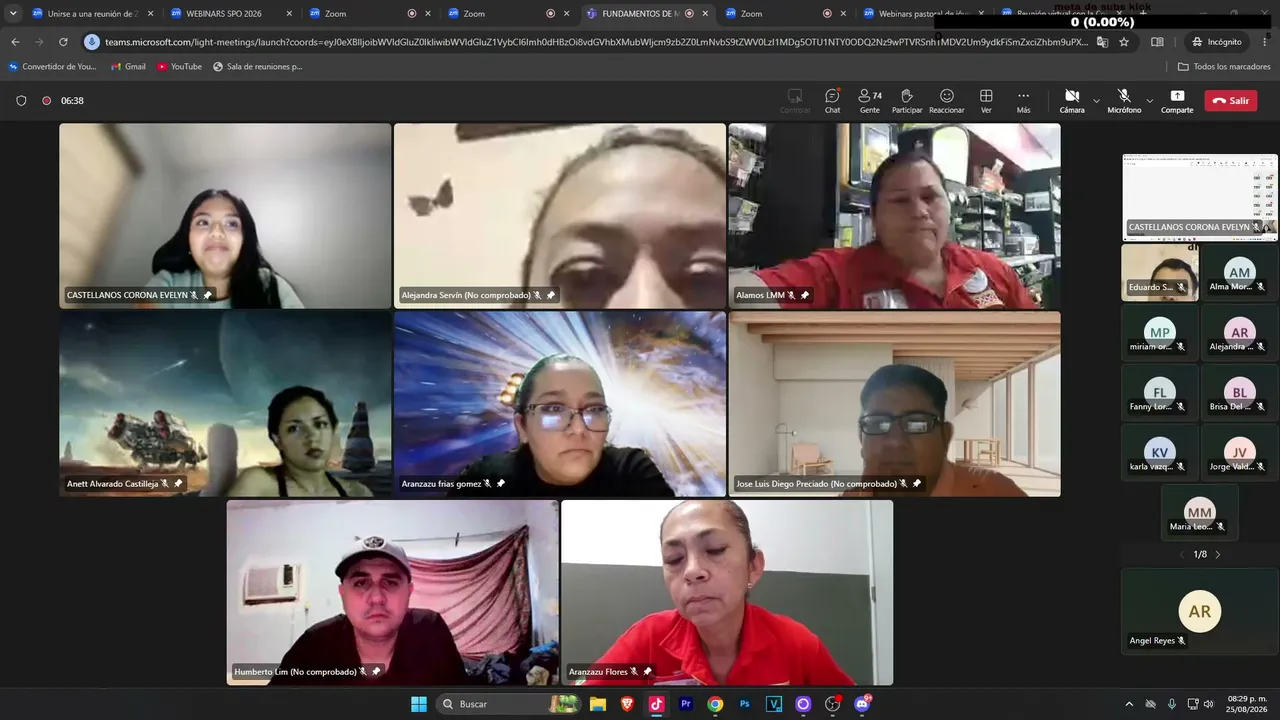
Task: Open Convertidor de You... bookmark
Action: 53,67
